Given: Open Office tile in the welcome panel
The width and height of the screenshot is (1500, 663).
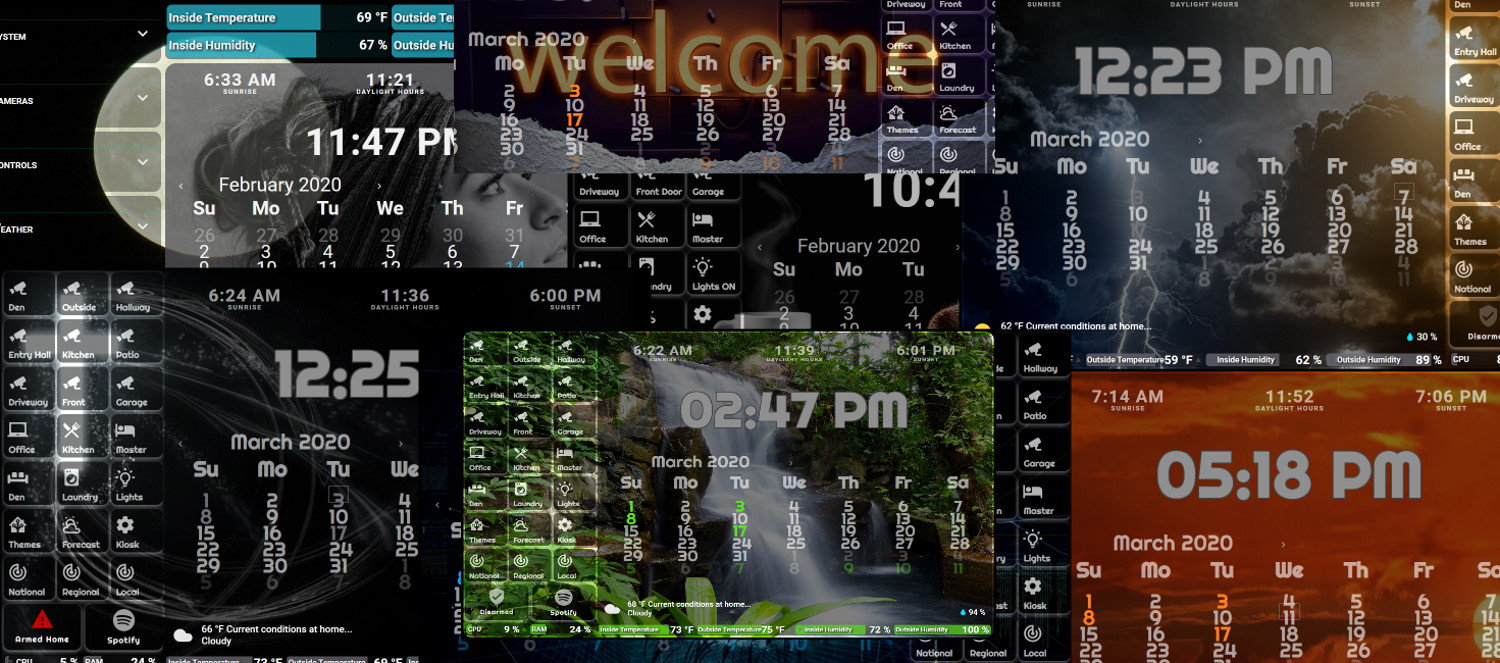Looking at the screenshot, I should pos(908,35).
